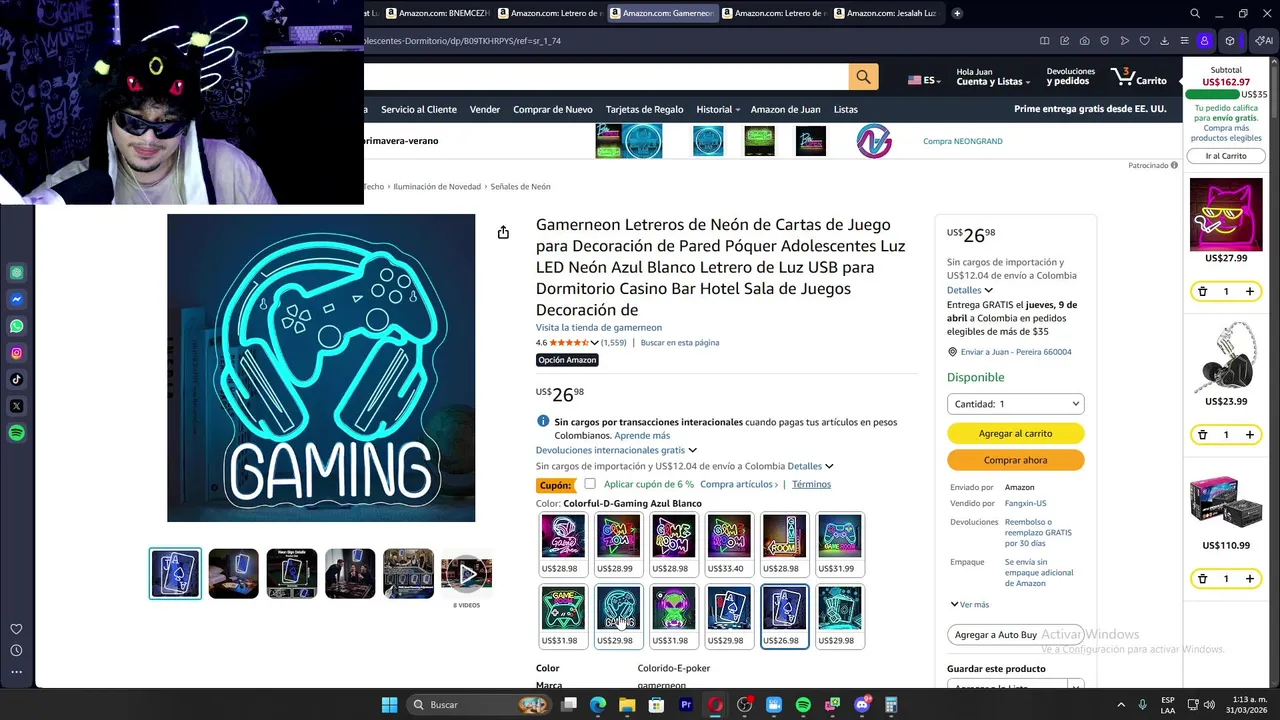This screenshot has width=1280, height=720.
Task: Visit la tienda de gamerneon link
Action: [x=598, y=327]
